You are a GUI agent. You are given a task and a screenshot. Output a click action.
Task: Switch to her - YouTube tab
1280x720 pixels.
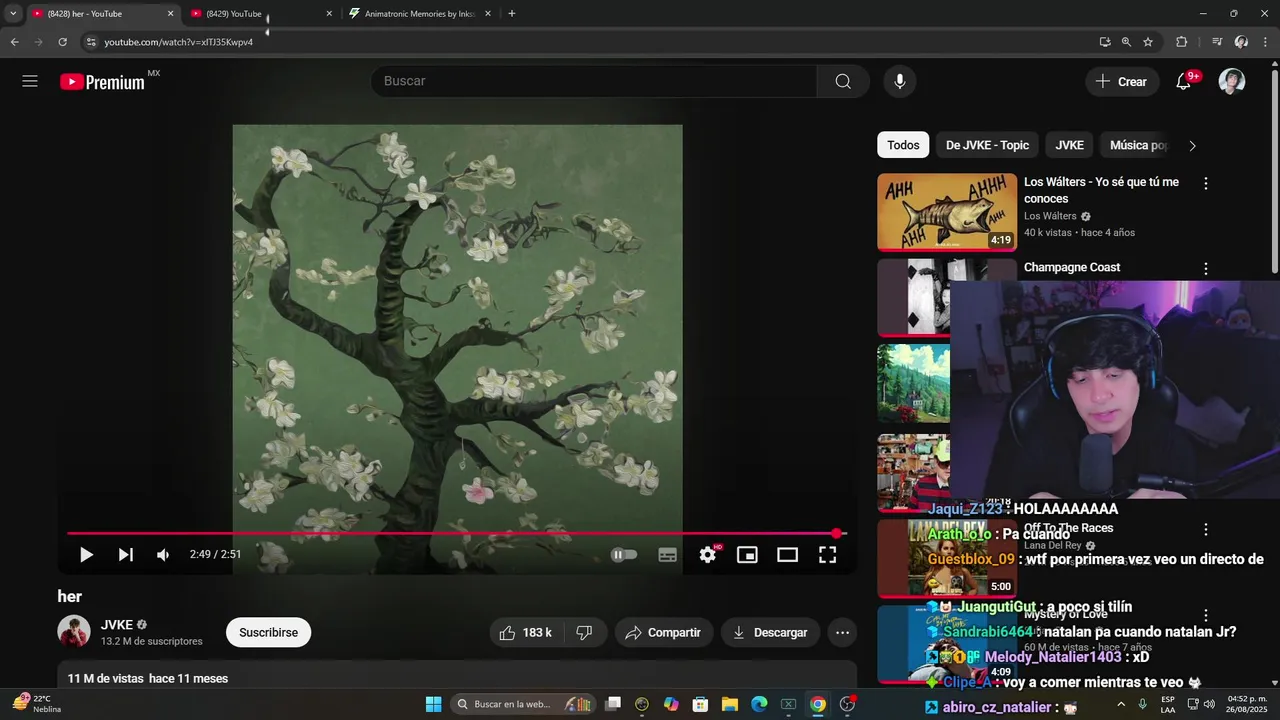pos(100,14)
